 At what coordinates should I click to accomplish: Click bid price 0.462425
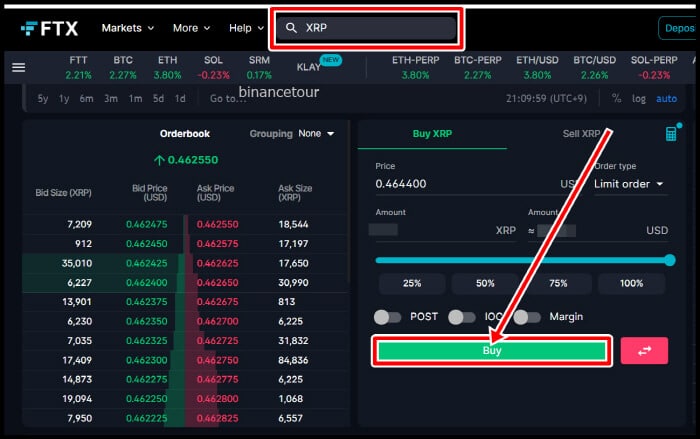click(x=146, y=263)
